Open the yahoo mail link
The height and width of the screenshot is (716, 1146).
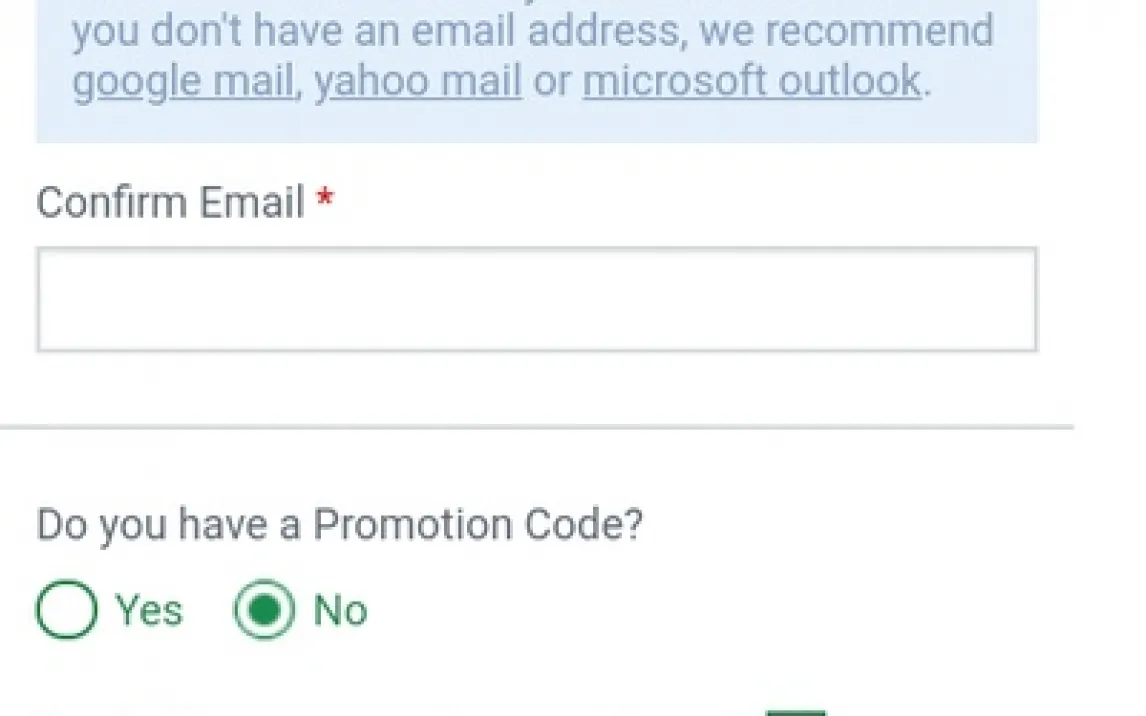[x=417, y=81]
